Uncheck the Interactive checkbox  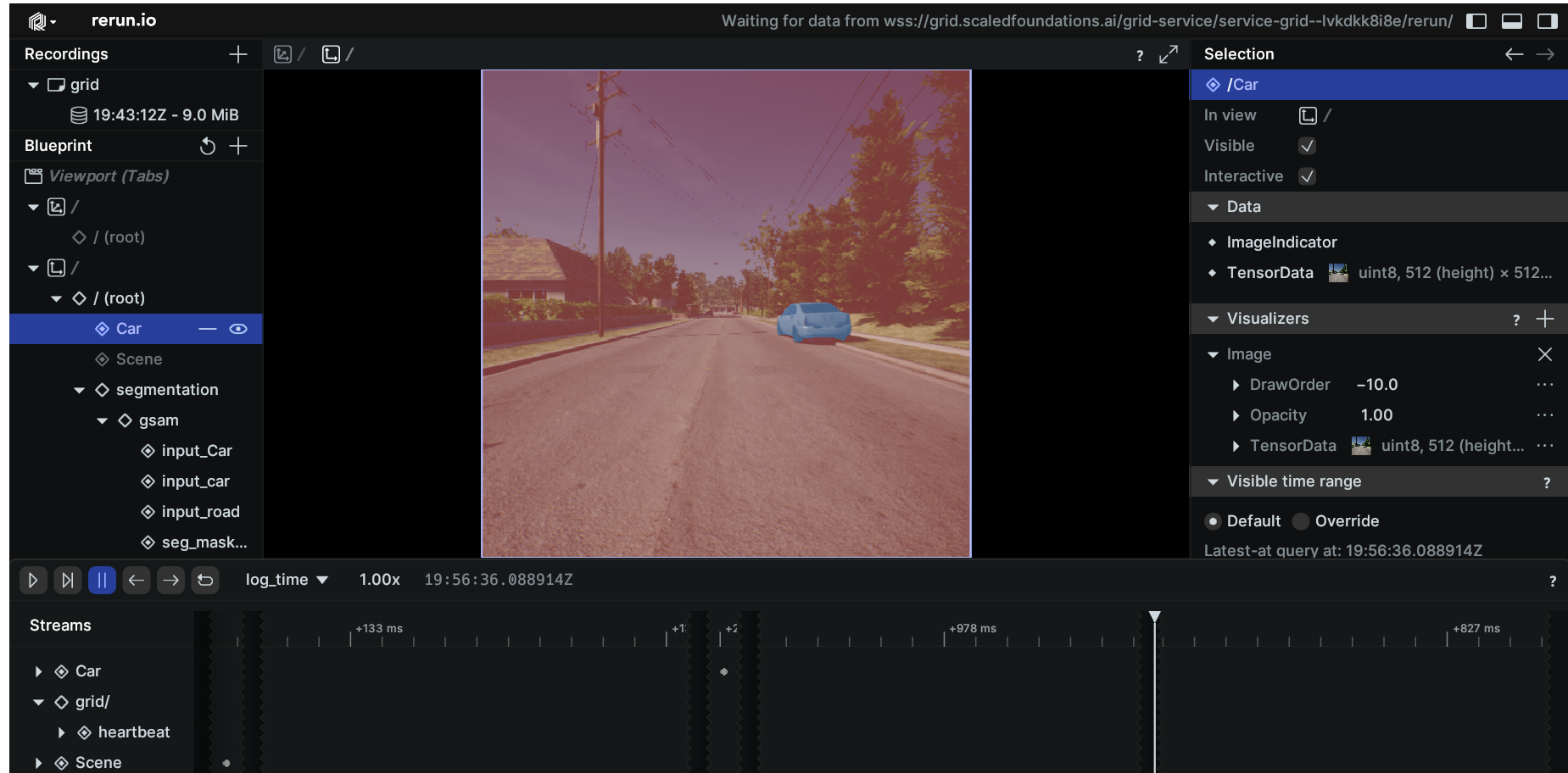(x=1307, y=176)
